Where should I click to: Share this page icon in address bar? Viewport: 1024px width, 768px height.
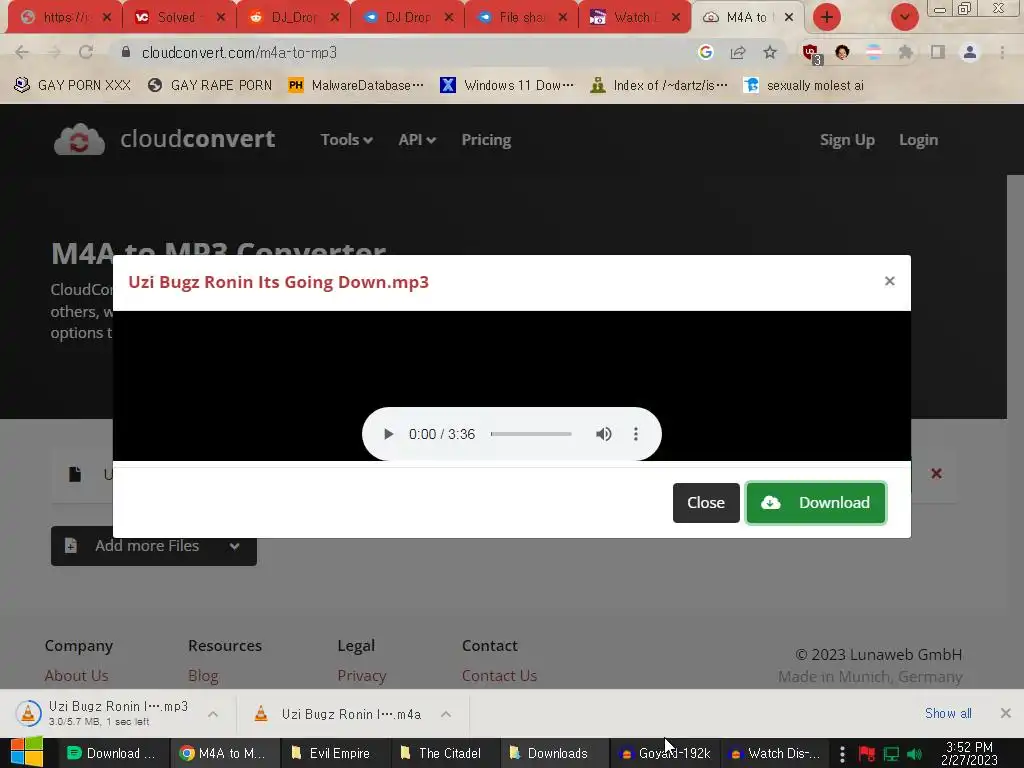pos(738,52)
